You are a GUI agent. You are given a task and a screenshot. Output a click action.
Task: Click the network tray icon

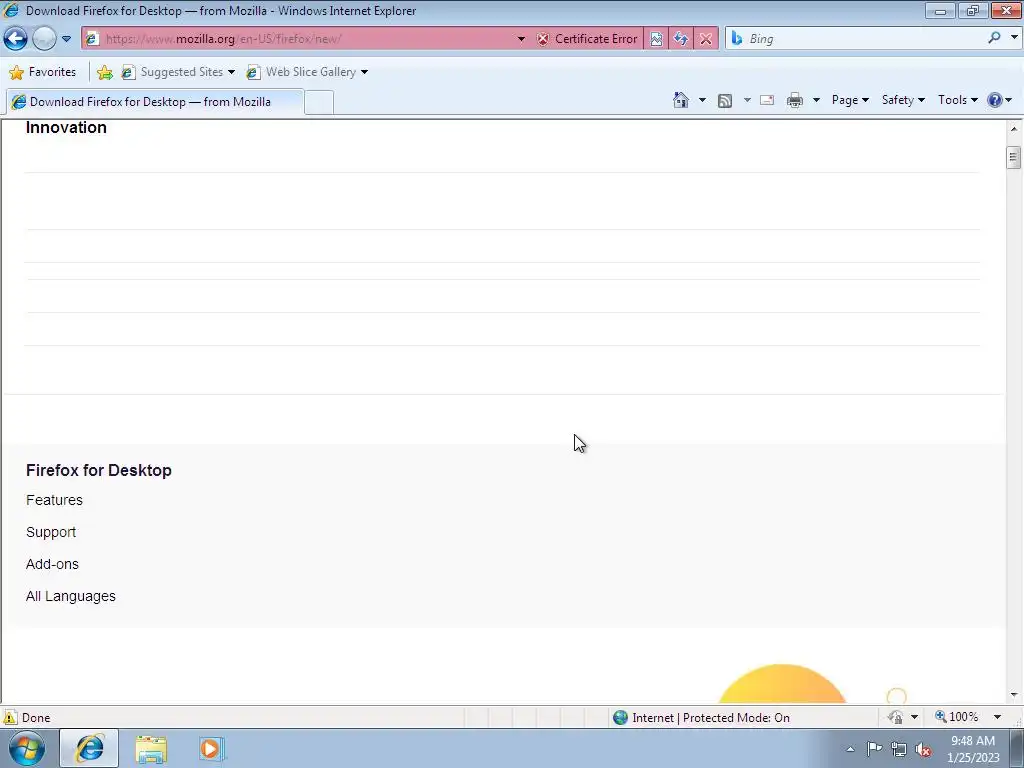[899, 750]
